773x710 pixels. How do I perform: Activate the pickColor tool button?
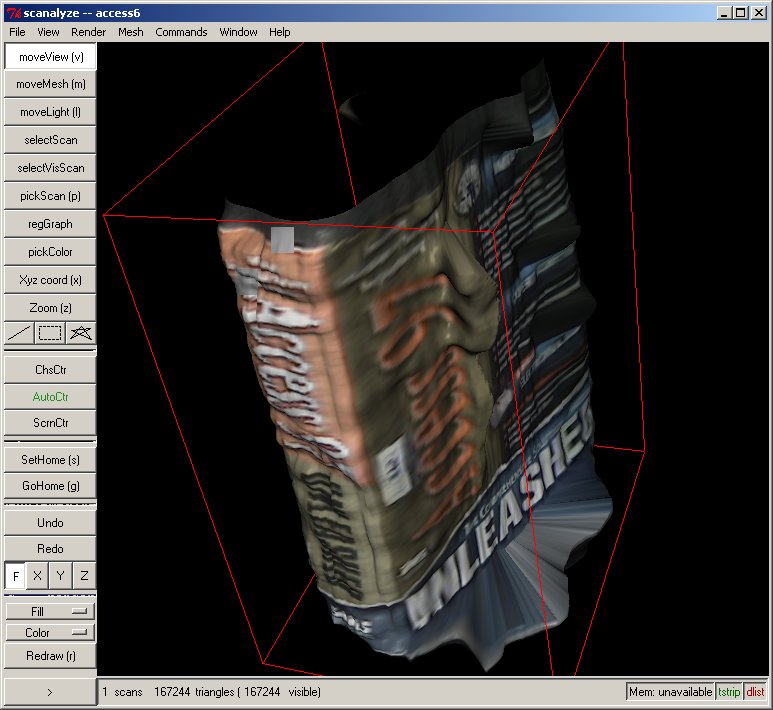click(50, 252)
